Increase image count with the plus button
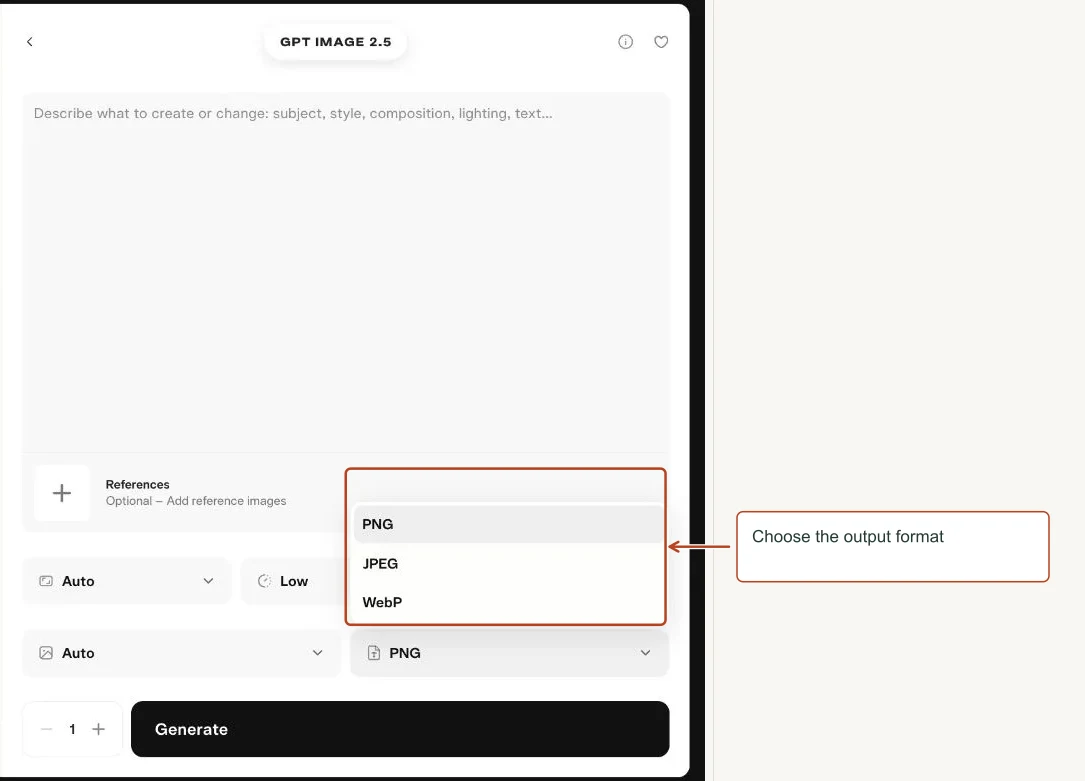Screen dimensions: 1085x781 (x=98, y=729)
